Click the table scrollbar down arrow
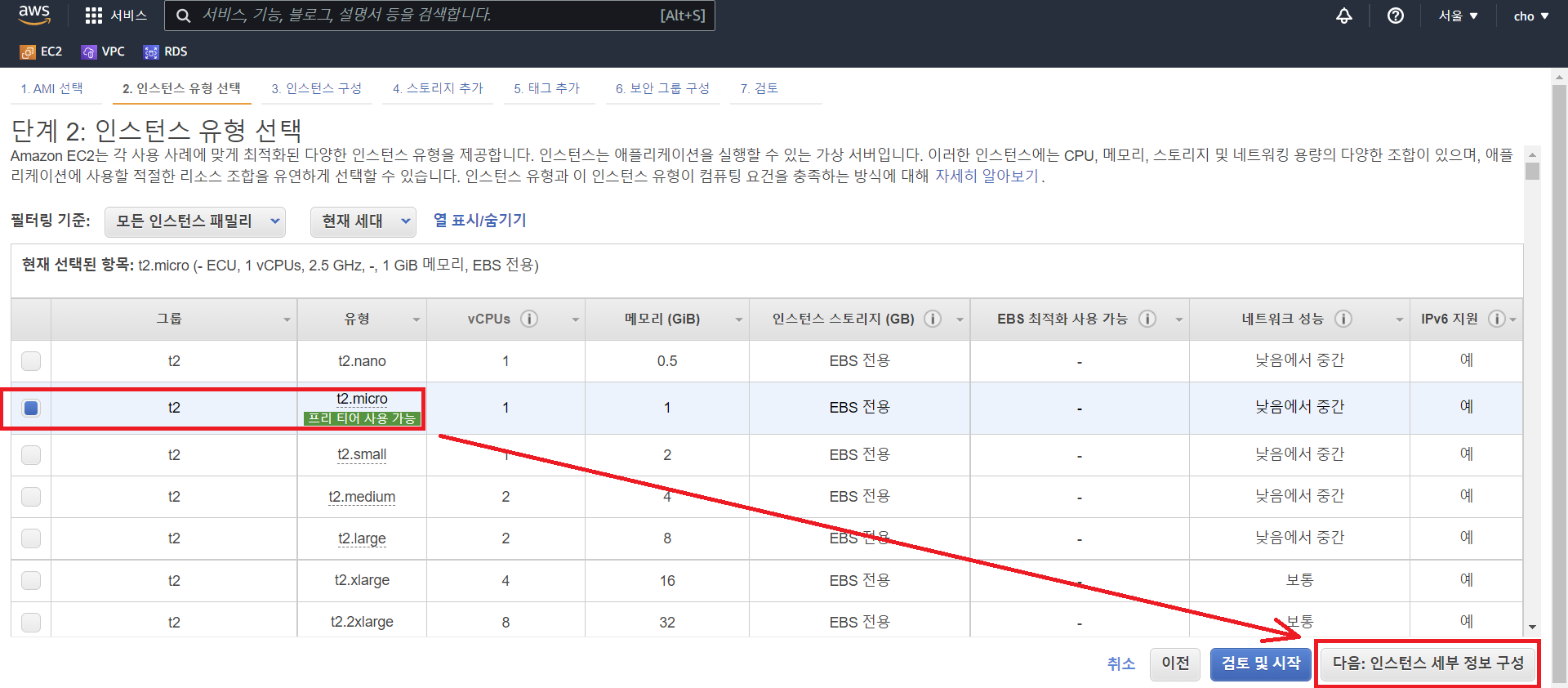Screen dimensions: 1568x688 1532,627
